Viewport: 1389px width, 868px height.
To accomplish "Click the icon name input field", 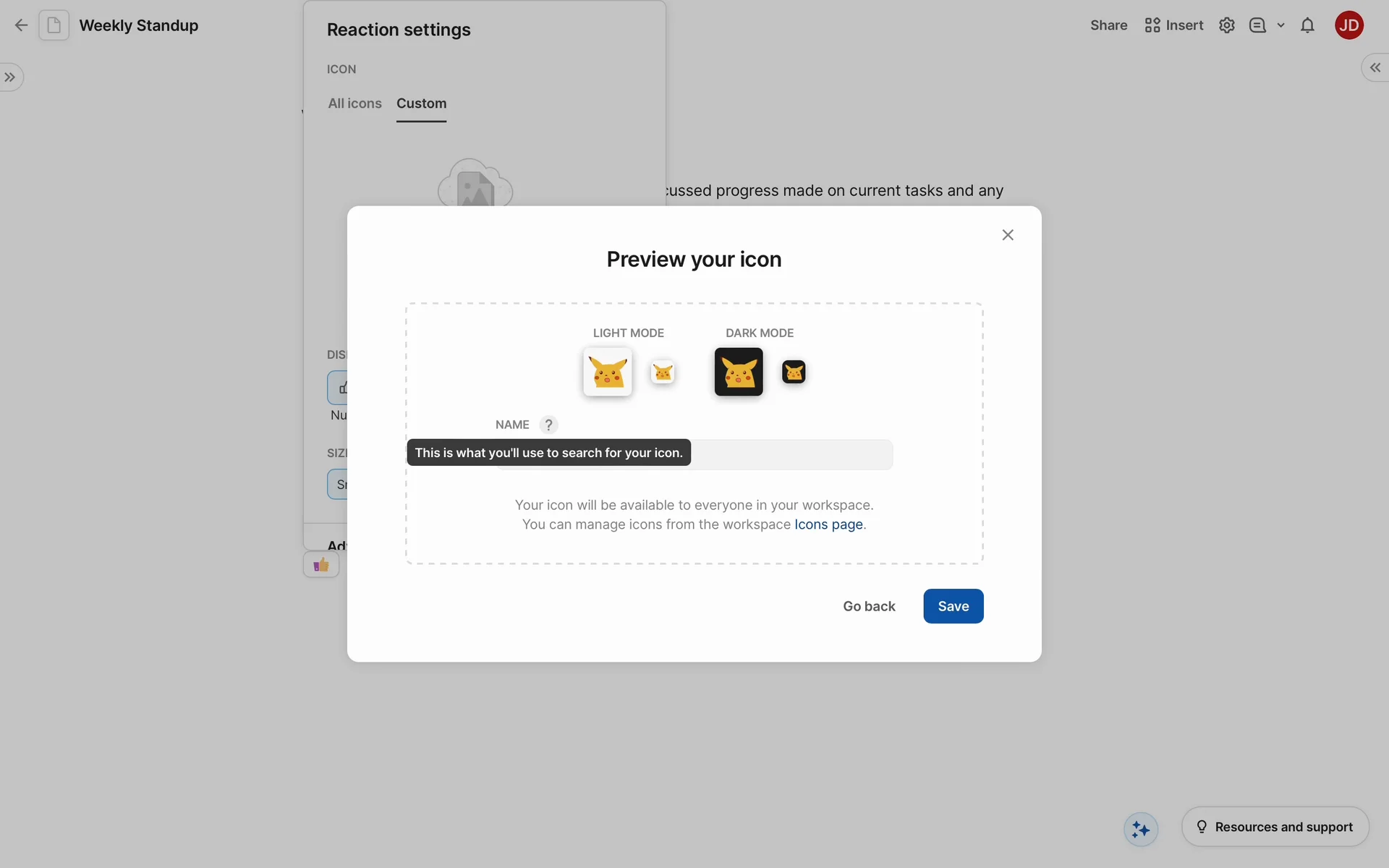I will click(791, 455).
